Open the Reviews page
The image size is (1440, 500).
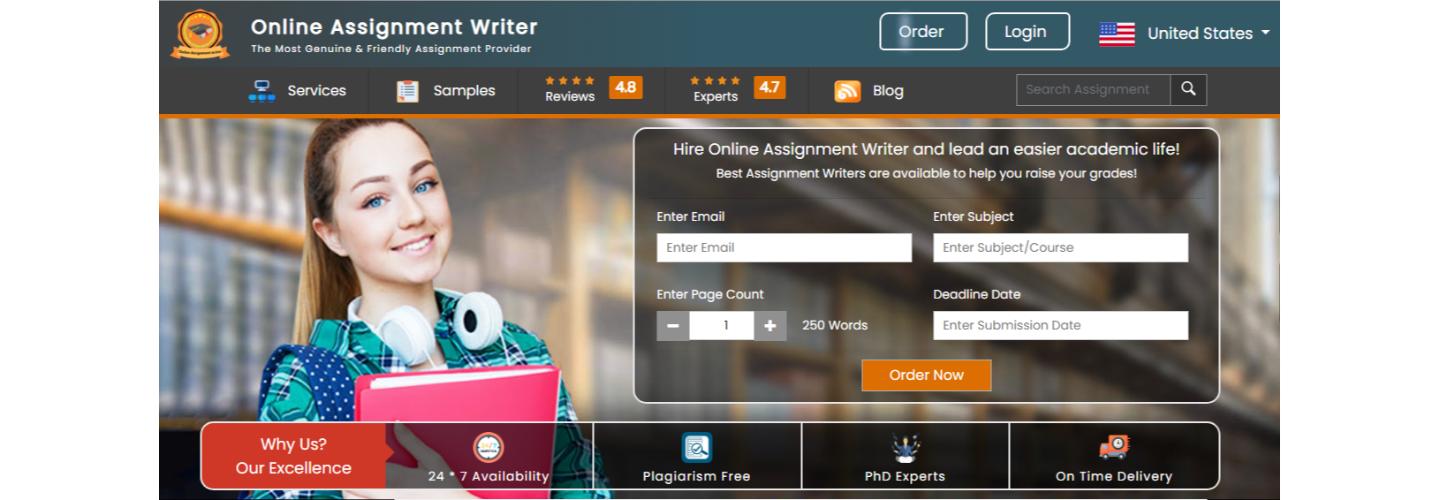(x=570, y=97)
